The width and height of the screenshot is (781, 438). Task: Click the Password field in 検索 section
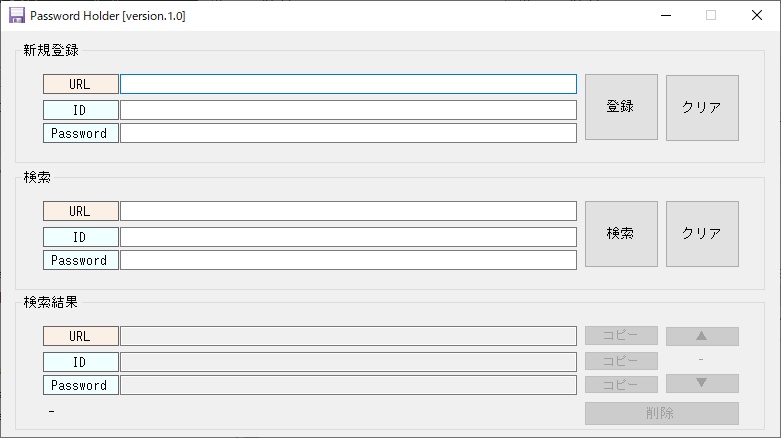[x=348, y=260]
